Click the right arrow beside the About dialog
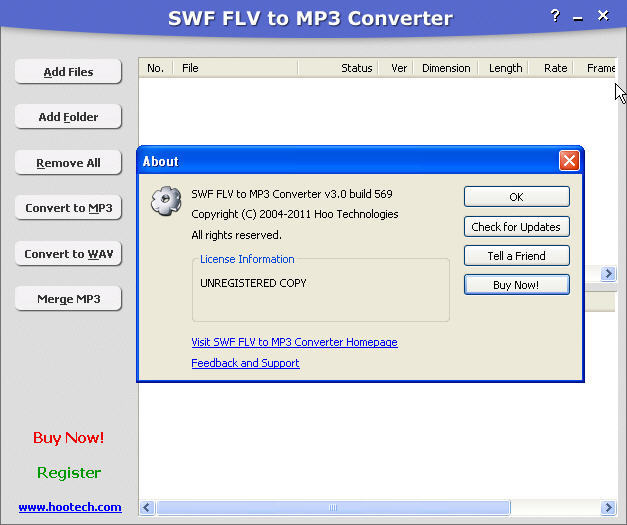The height and width of the screenshot is (525, 627). click(608, 274)
